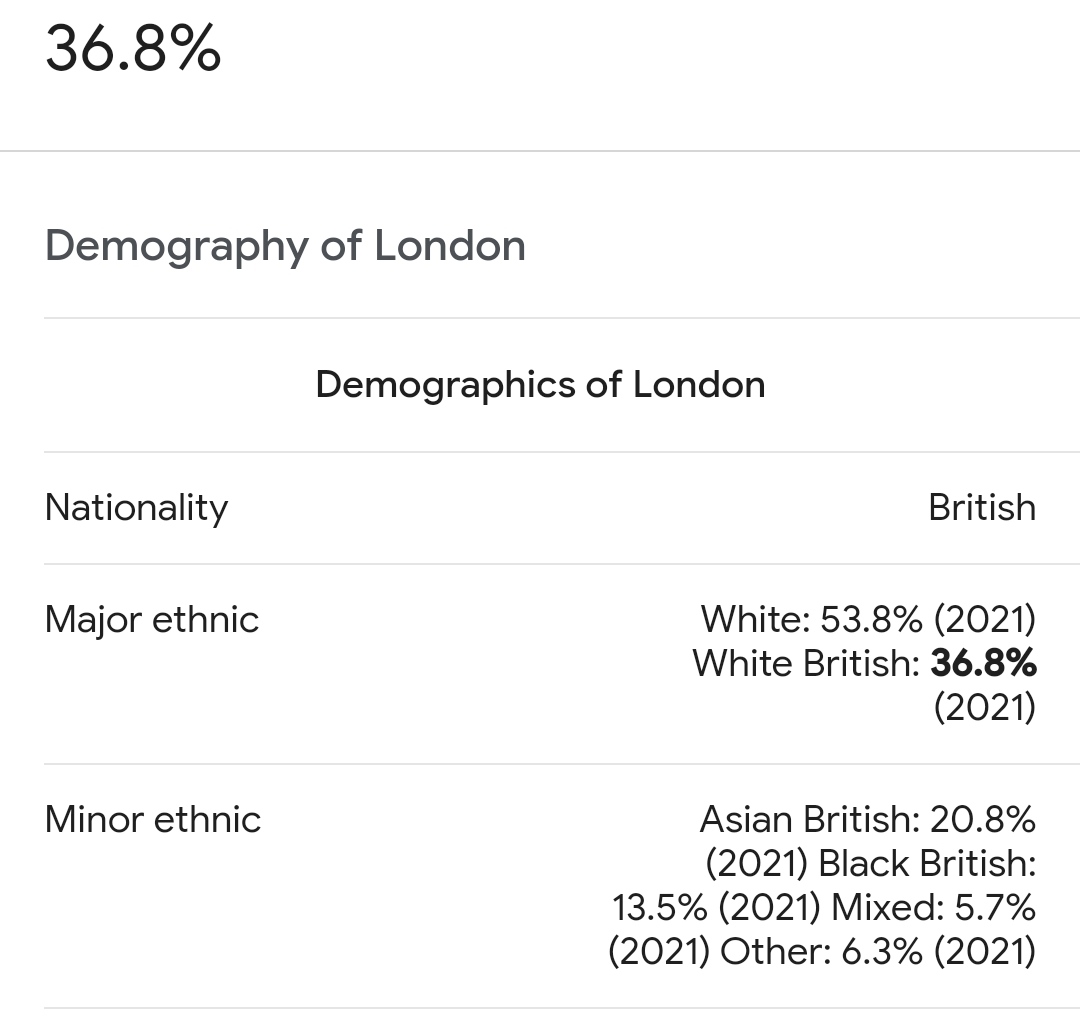Click the Demographics of London table title
This screenshot has width=1080, height=1031.
click(540, 384)
